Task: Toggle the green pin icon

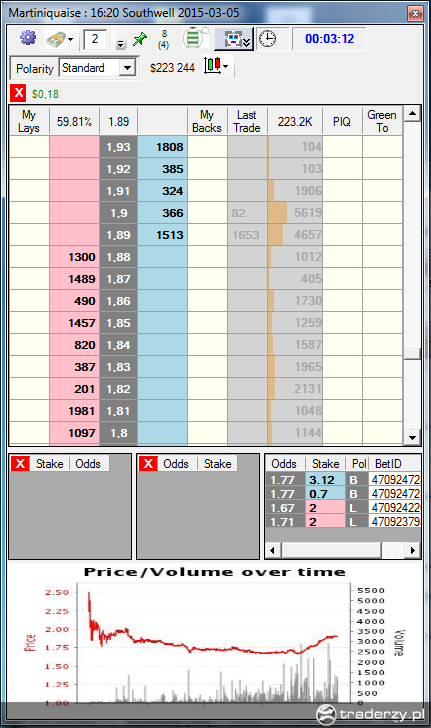Action: 139,39
